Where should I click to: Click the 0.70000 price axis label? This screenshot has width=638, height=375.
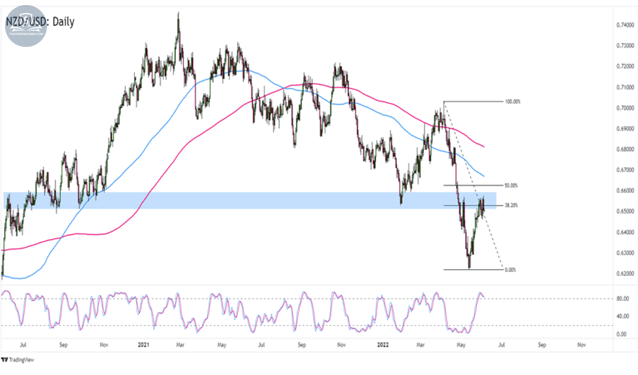coord(625,108)
